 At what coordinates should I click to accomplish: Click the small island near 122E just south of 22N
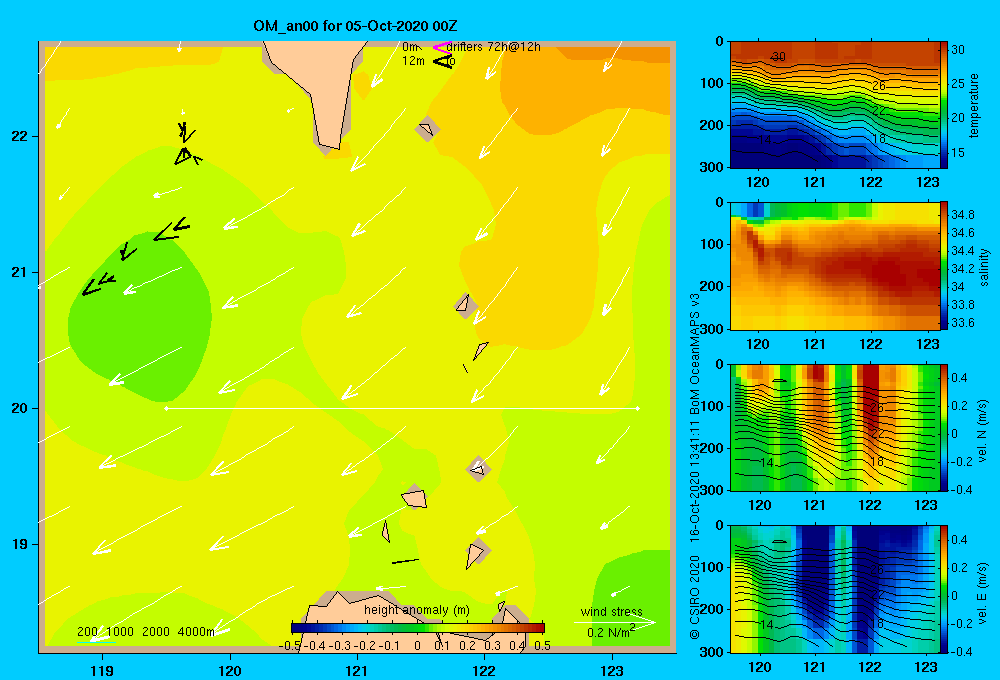(427, 129)
